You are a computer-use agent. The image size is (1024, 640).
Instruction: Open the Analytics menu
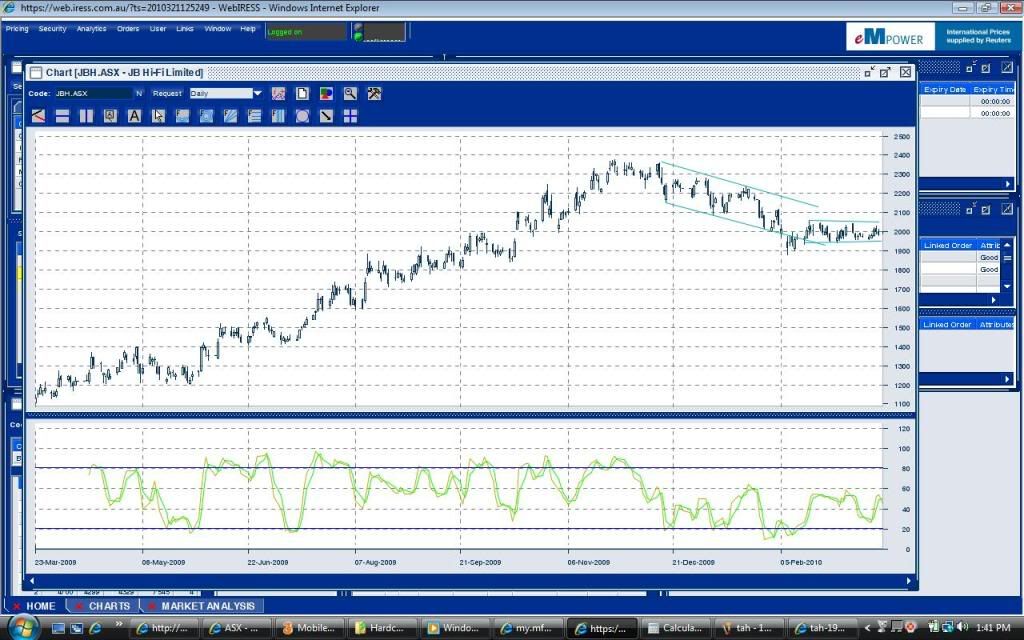click(x=91, y=29)
